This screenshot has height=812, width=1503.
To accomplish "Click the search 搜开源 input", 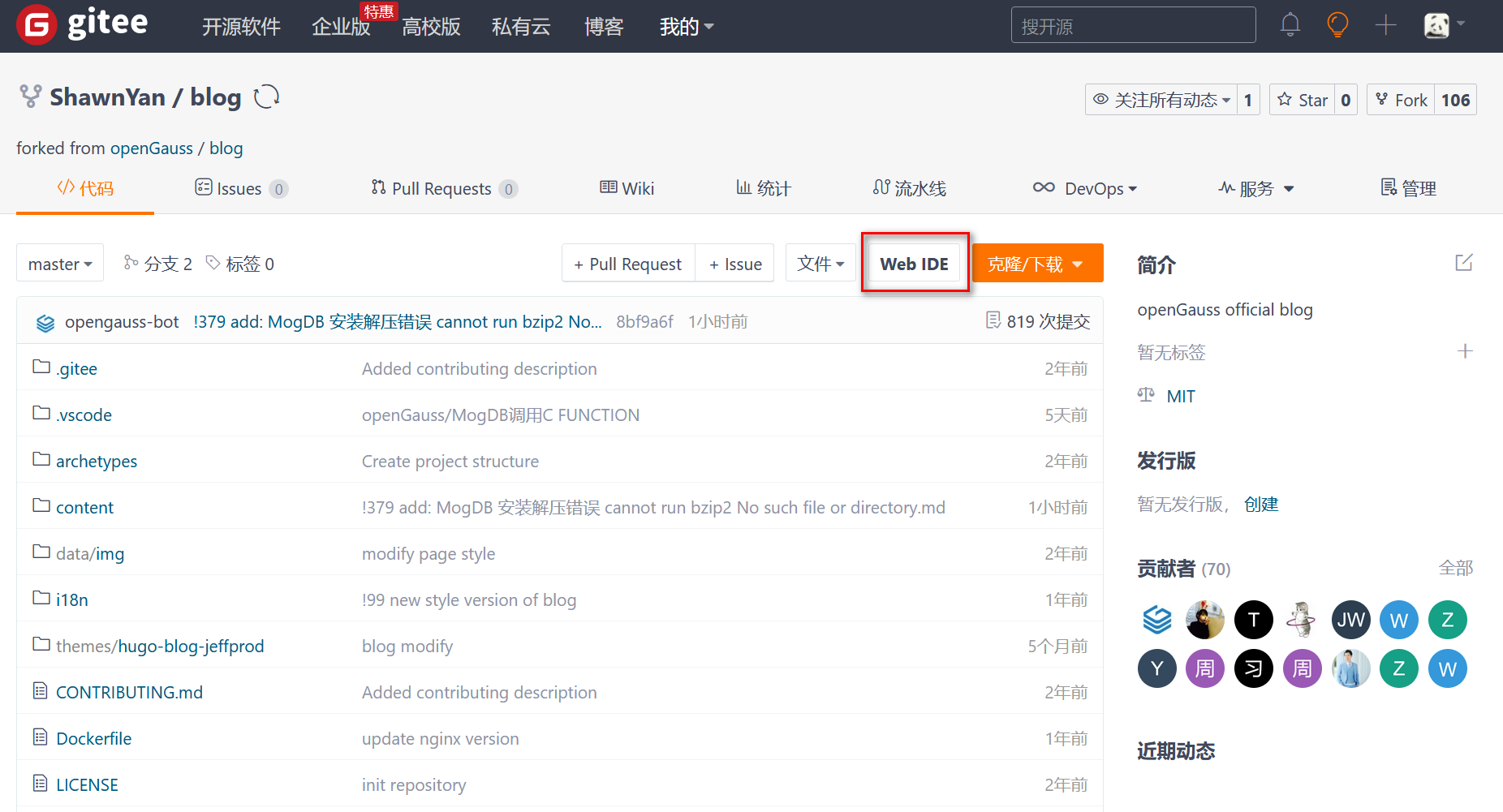I will pyautogui.click(x=1133, y=25).
